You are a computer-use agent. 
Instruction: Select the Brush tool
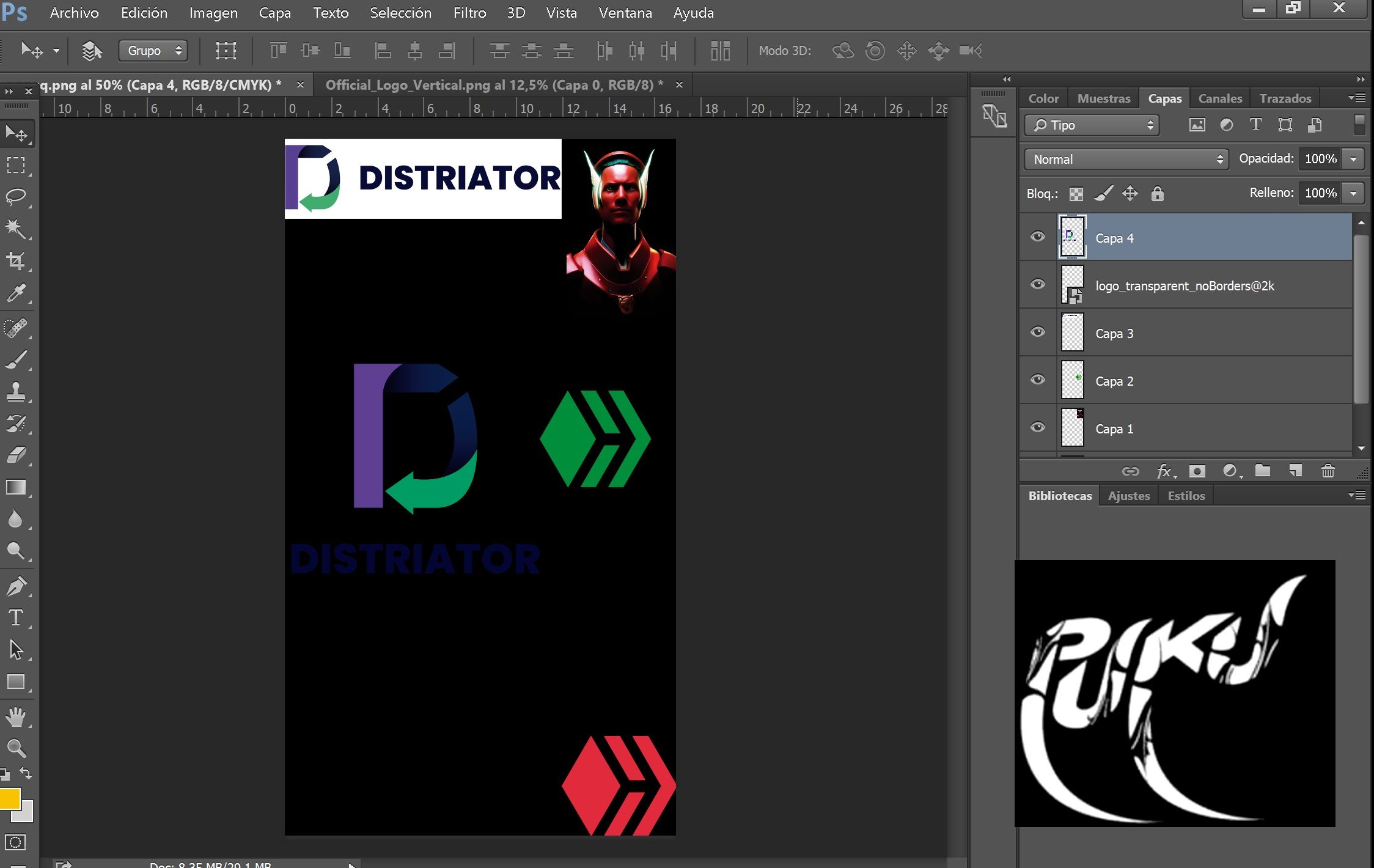click(16, 360)
